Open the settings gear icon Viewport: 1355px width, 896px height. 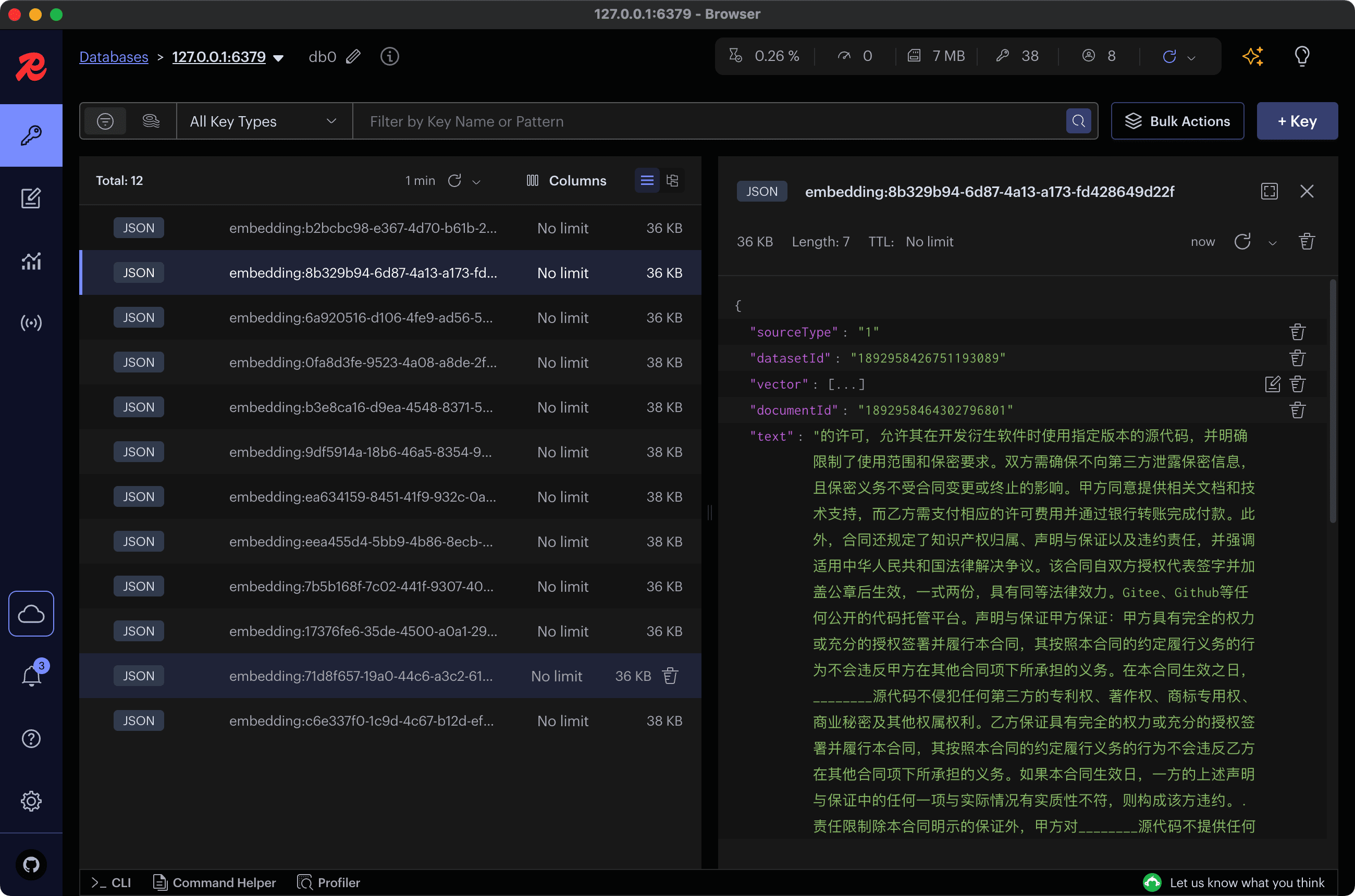point(31,801)
